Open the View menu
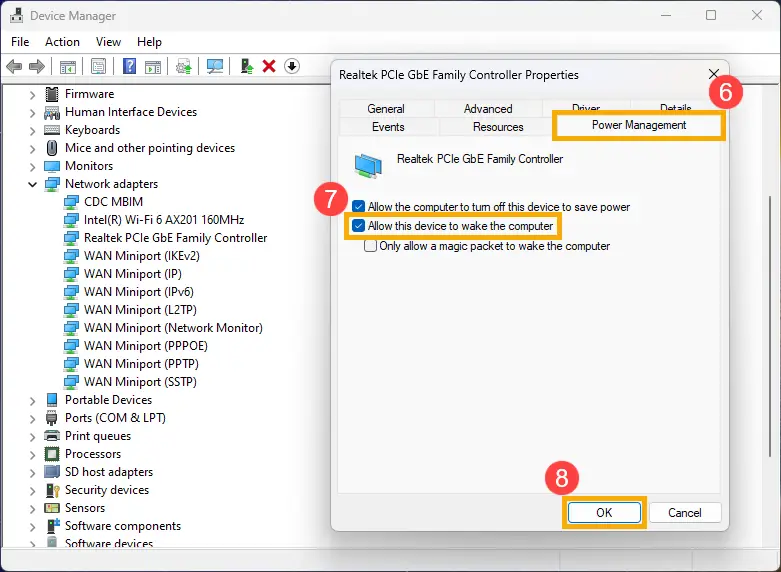Viewport: 781px width, 572px height. [x=108, y=42]
